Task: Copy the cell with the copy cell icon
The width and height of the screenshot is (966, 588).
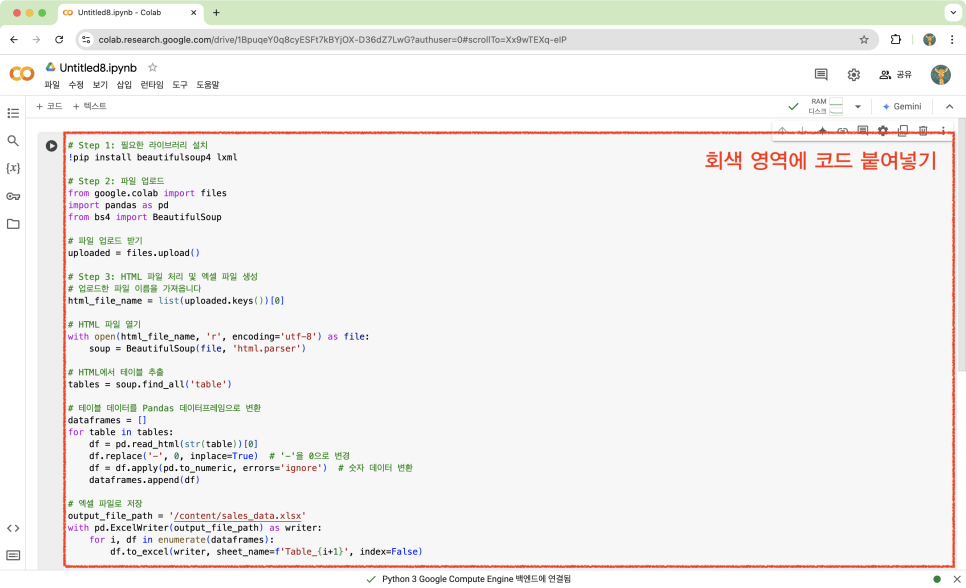Action: coord(903,130)
